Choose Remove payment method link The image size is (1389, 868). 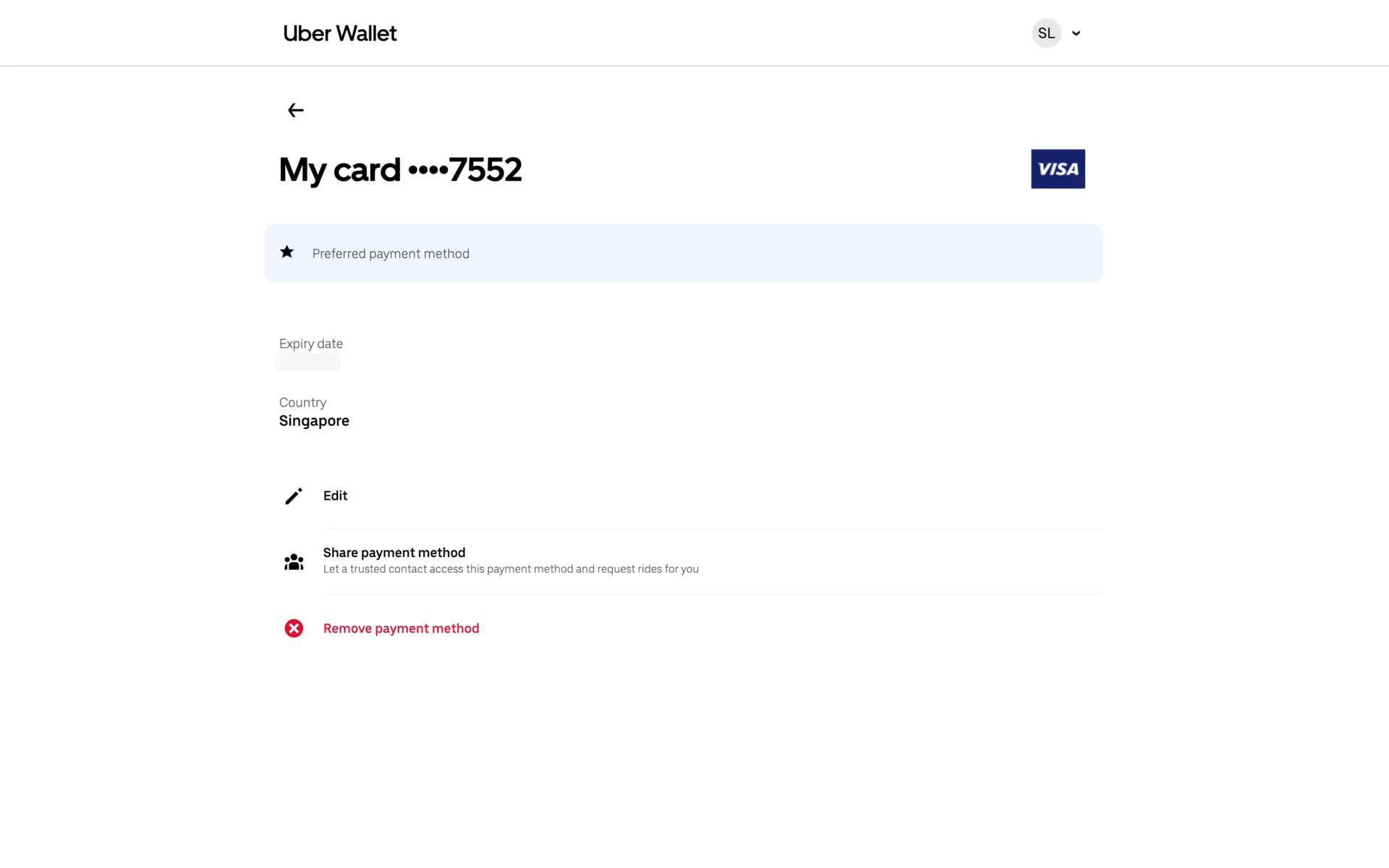(x=401, y=629)
